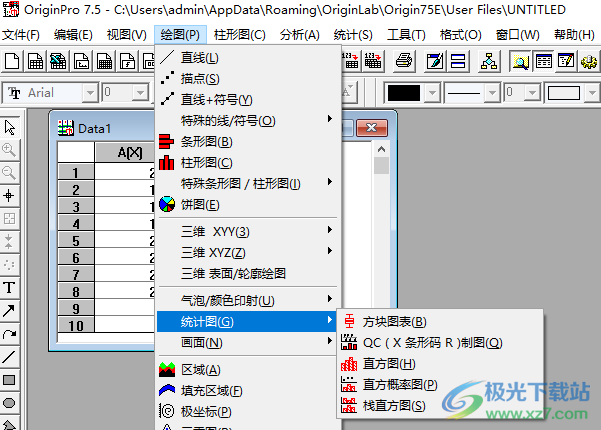Click the Import Multiple ASCII icon
This screenshot has height=430, width=601.
pos(373,61)
